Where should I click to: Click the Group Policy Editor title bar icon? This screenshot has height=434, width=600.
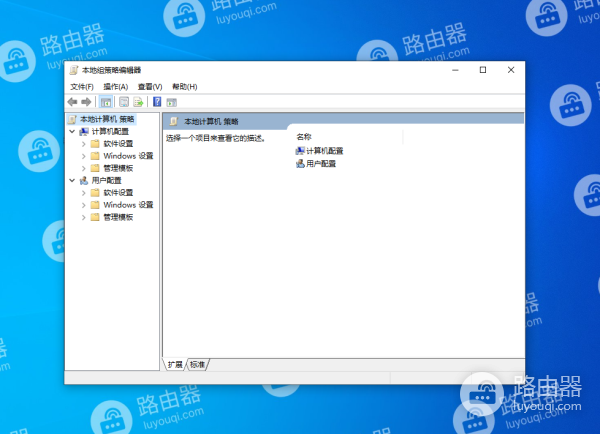coord(73,70)
